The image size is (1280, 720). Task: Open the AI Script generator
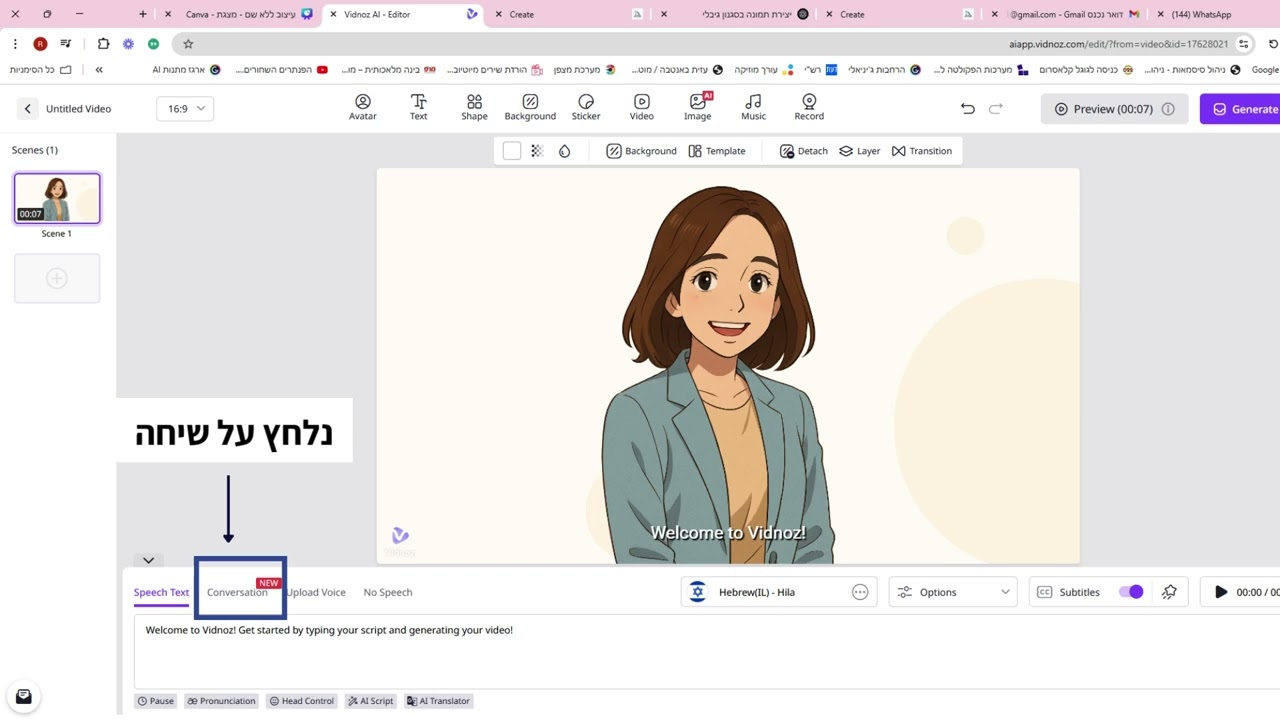(x=370, y=701)
